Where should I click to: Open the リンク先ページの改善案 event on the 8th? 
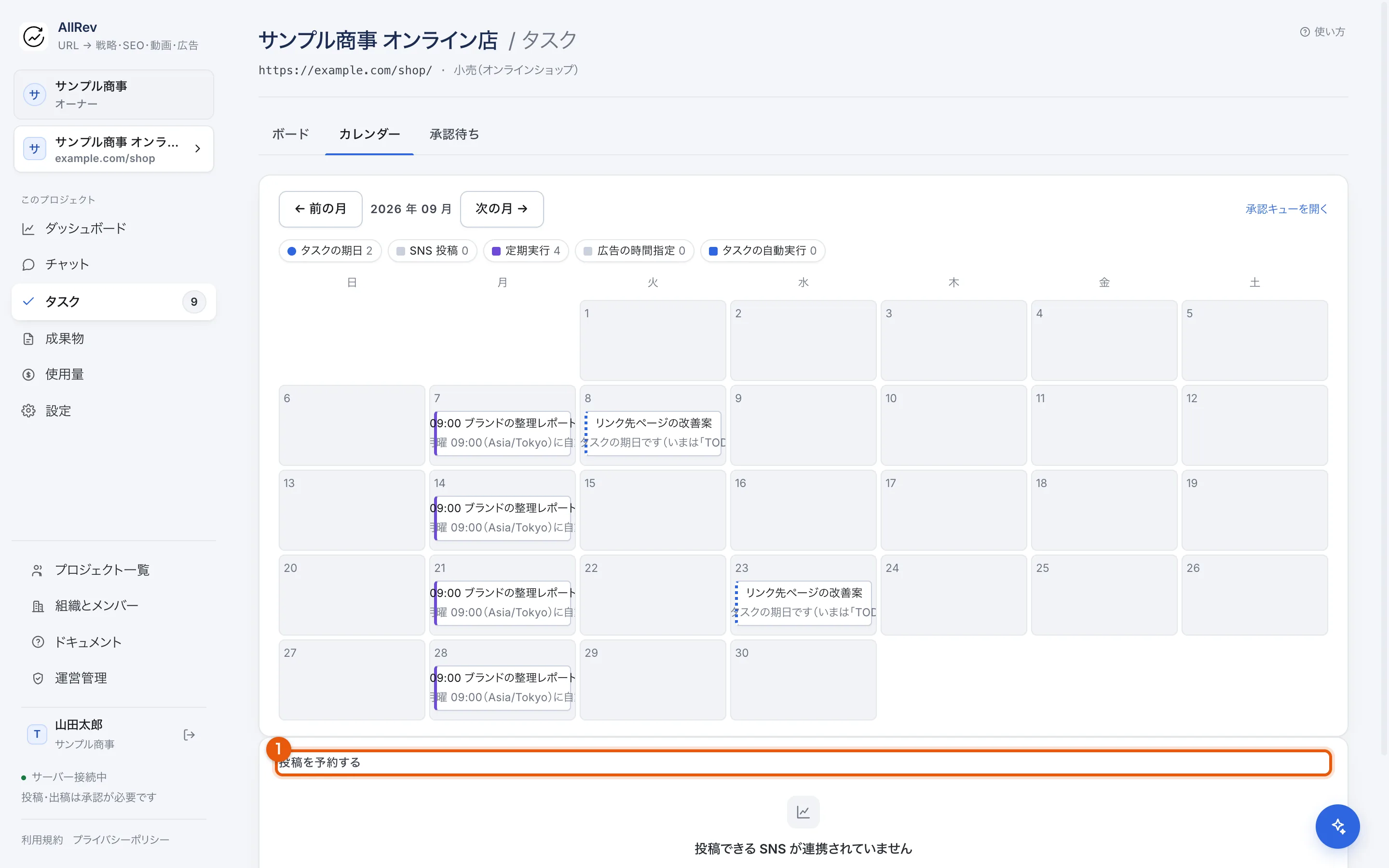653,433
